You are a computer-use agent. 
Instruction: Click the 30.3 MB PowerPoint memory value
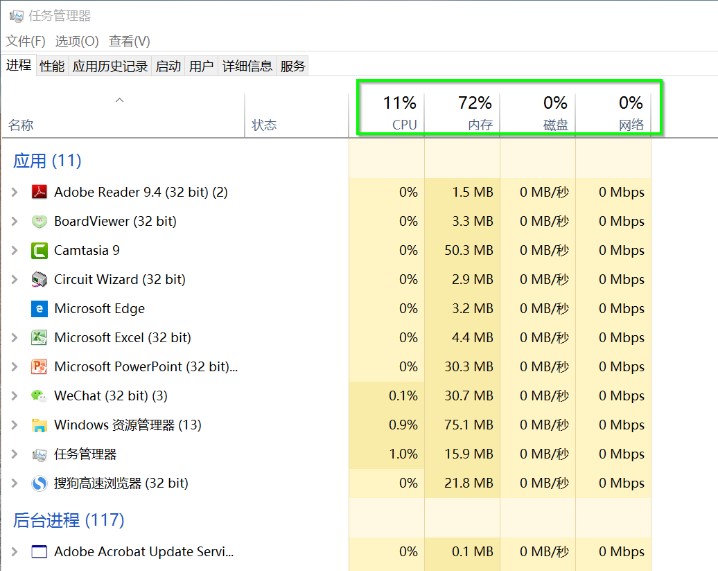[469, 367]
